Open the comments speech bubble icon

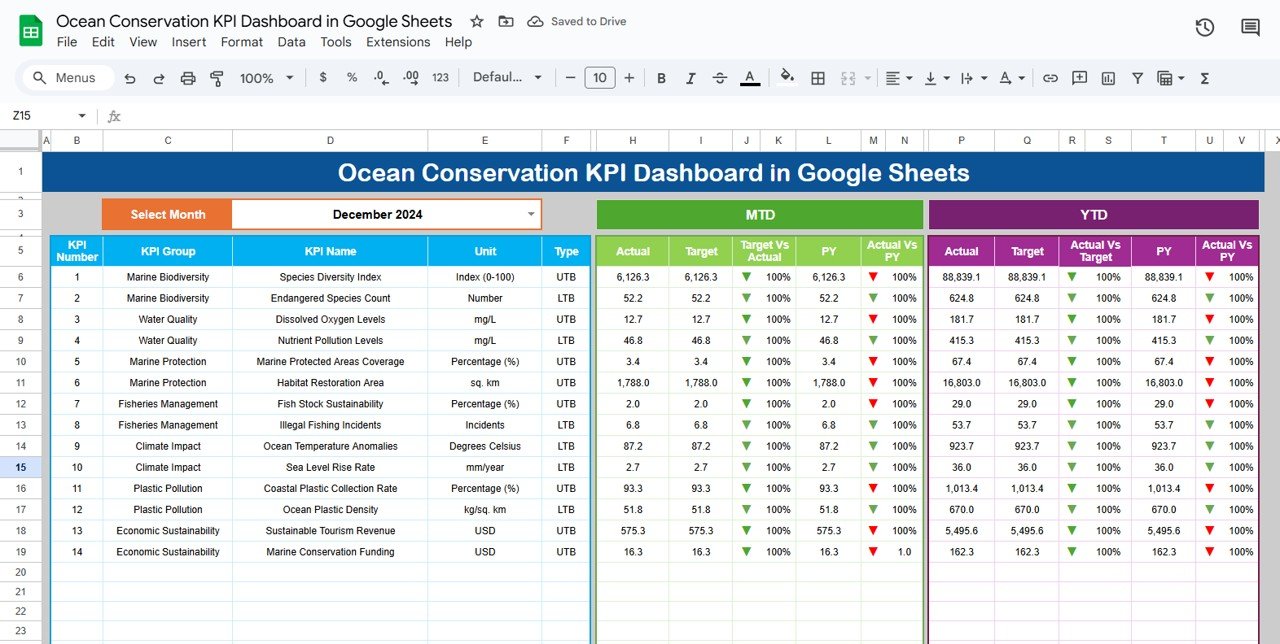(x=1250, y=28)
